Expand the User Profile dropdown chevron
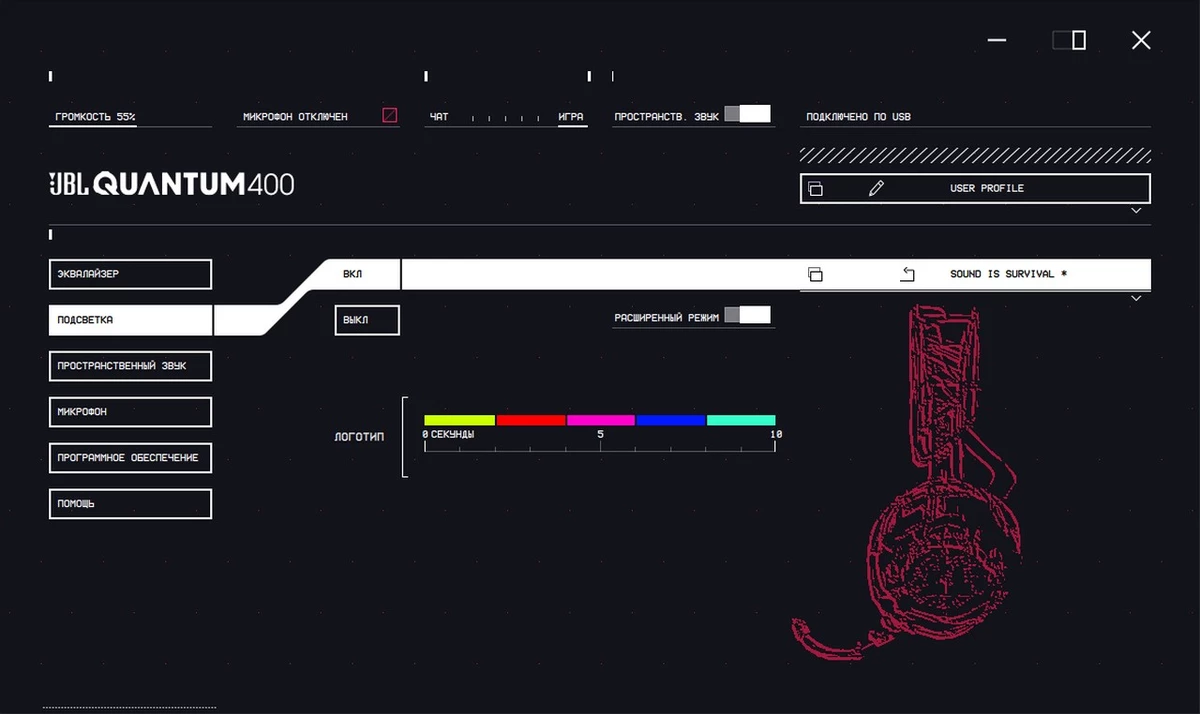Screen dimensions: 1200x714 point(1136,211)
